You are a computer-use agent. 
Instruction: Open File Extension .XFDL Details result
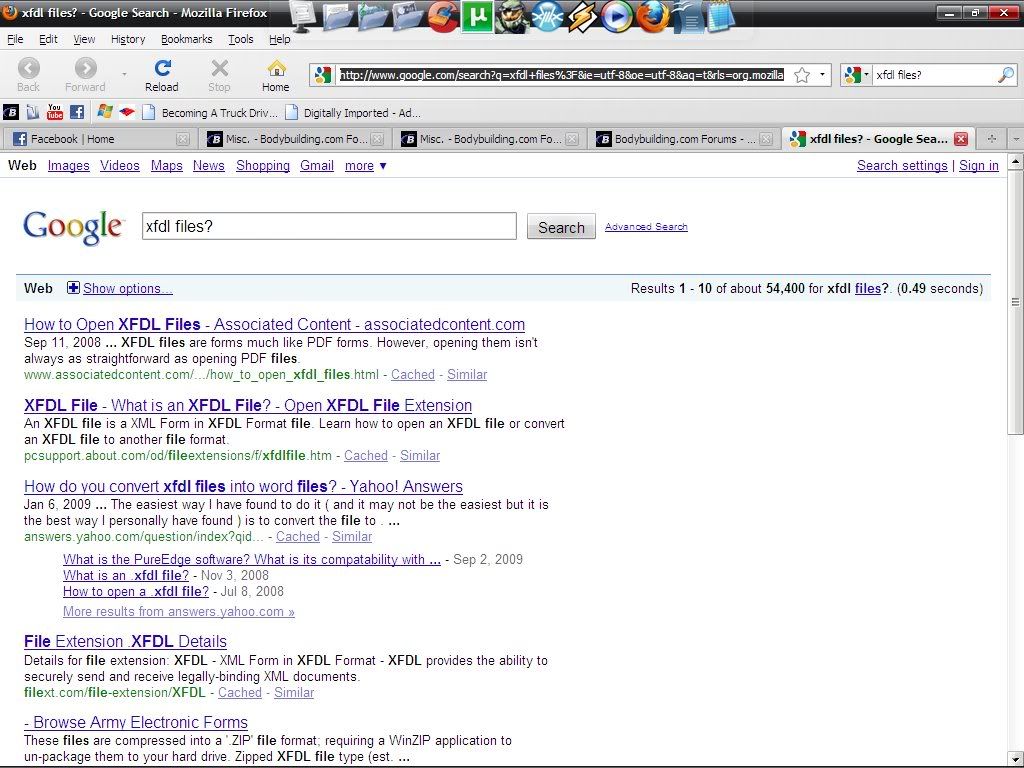(125, 641)
